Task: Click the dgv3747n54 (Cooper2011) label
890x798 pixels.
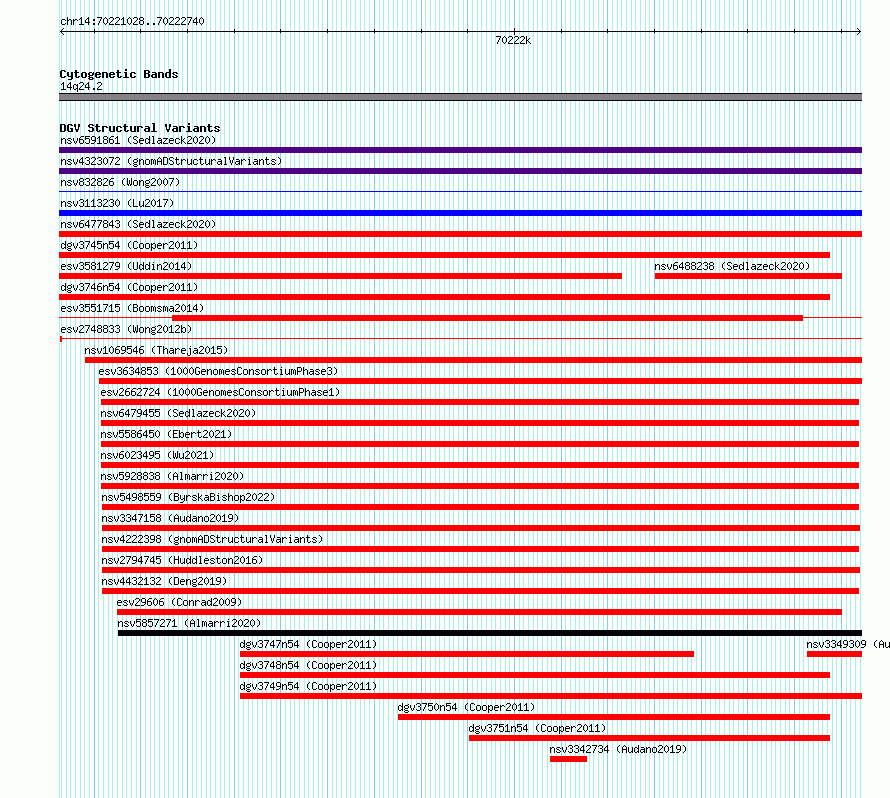Action: pos(308,644)
